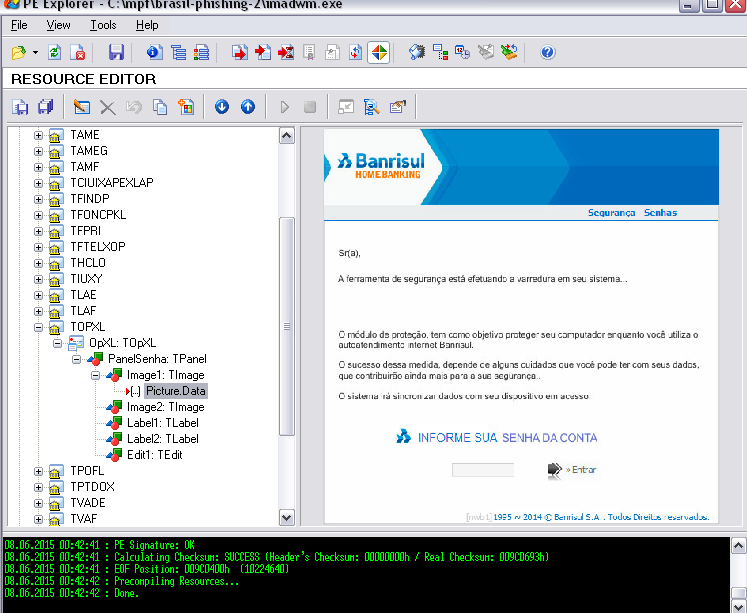Viewport: 747px width, 613px height.
Task: Open the data directories list icon
Action: click(x=179, y=52)
